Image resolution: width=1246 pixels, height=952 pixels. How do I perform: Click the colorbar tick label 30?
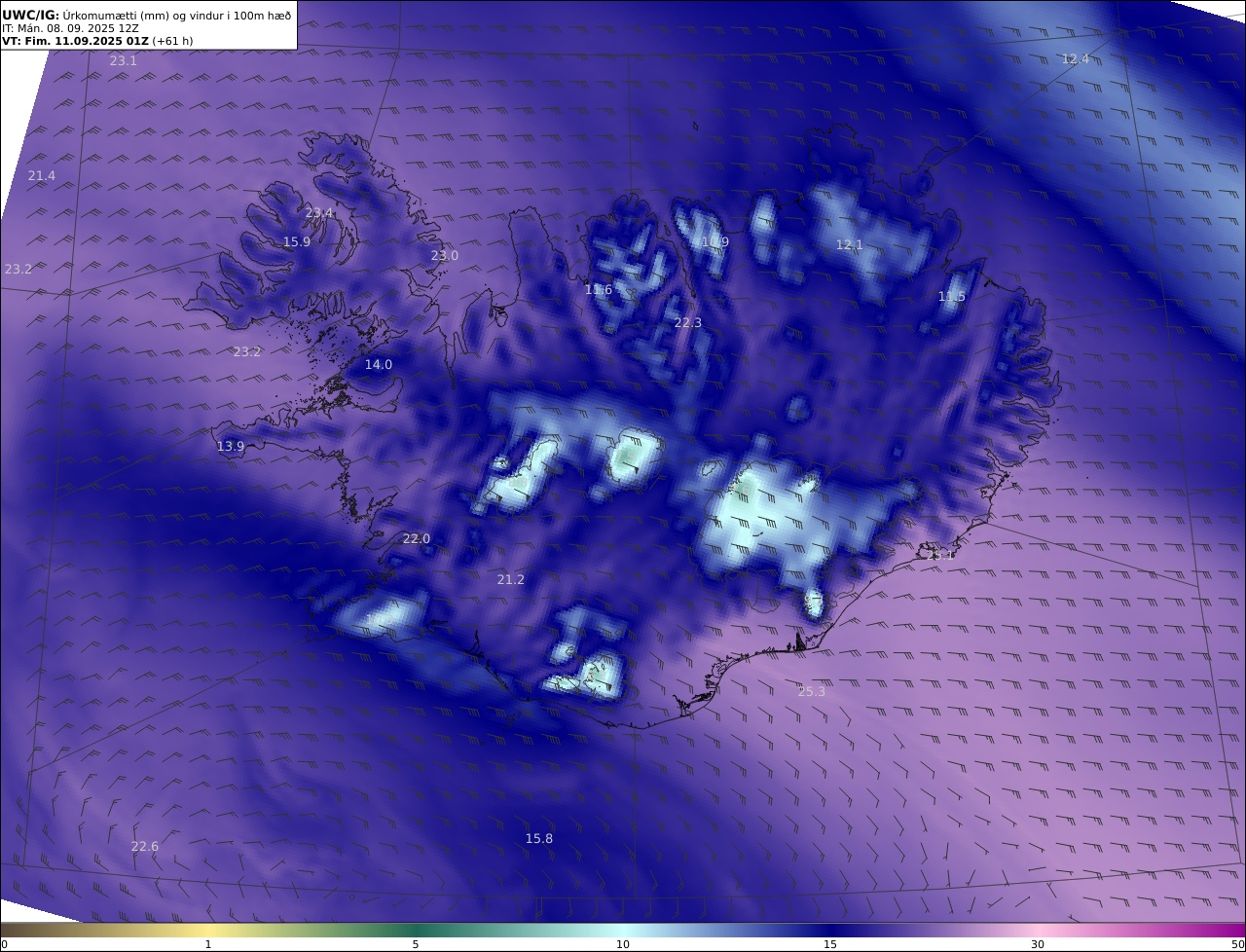tap(1038, 944)
